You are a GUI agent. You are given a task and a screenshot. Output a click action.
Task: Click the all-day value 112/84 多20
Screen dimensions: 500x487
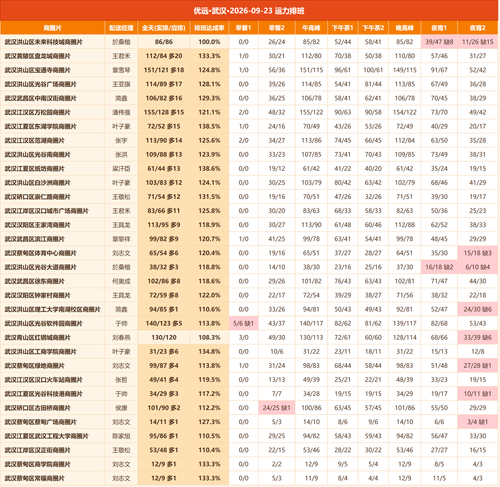point(164,56)
